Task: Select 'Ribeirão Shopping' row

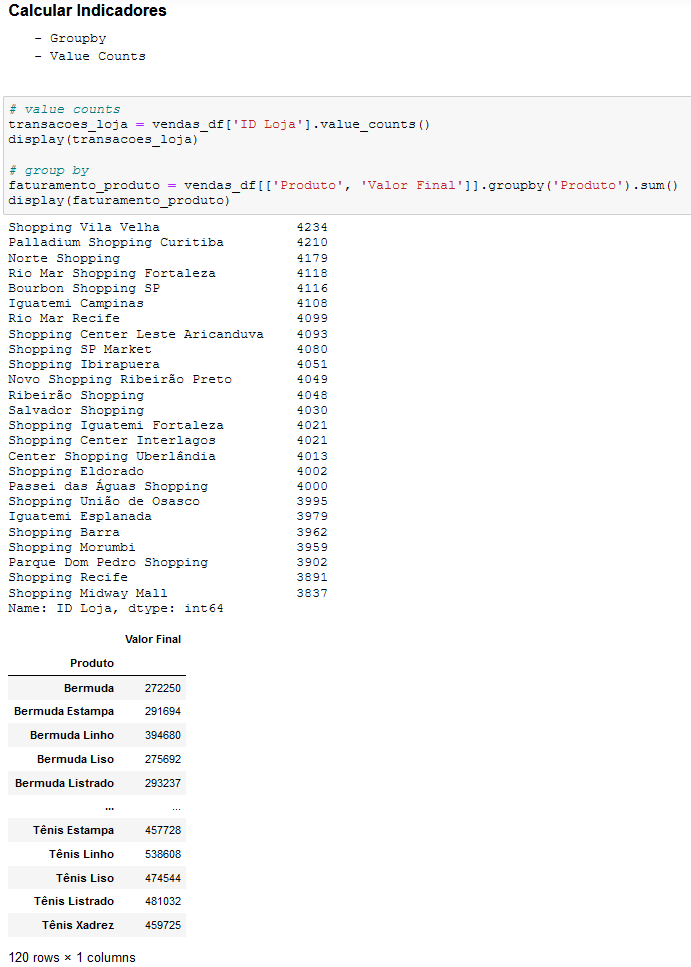Action: pyautogui.click(x=168, y=395)
